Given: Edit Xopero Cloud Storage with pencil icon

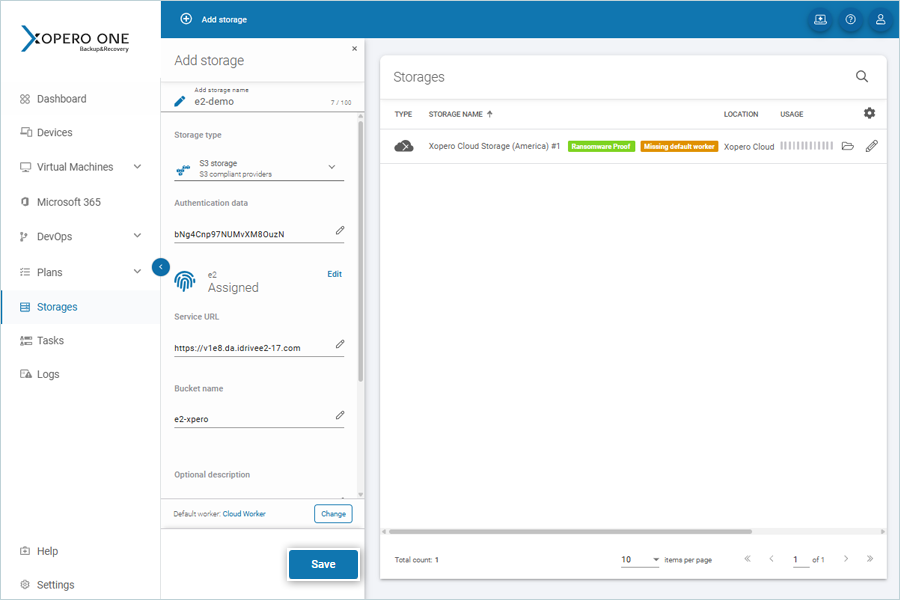Looking at the screenshot, I should pyautogui.click(x=871, y=146).
